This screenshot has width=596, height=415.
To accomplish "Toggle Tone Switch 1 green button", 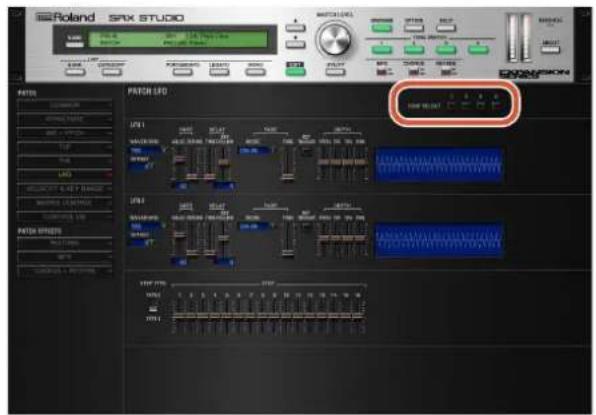I will pos(381,49).
